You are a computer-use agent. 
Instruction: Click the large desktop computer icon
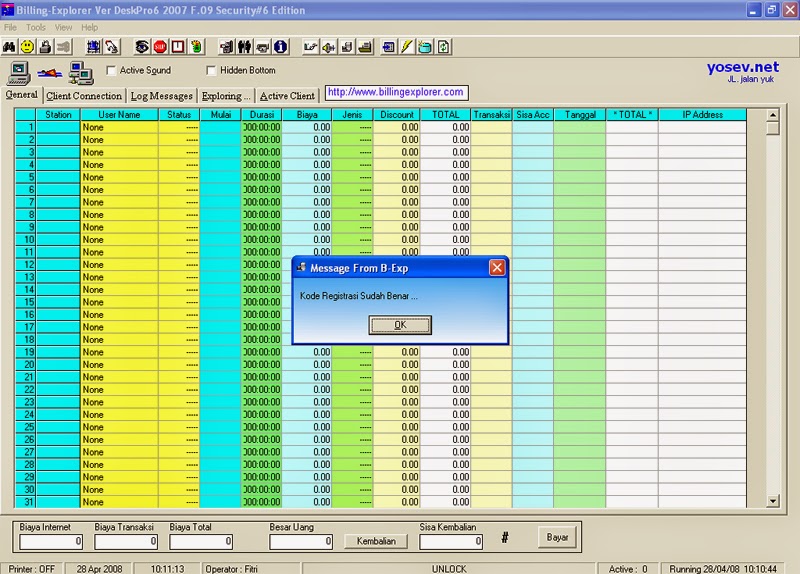tap(19, 73)
